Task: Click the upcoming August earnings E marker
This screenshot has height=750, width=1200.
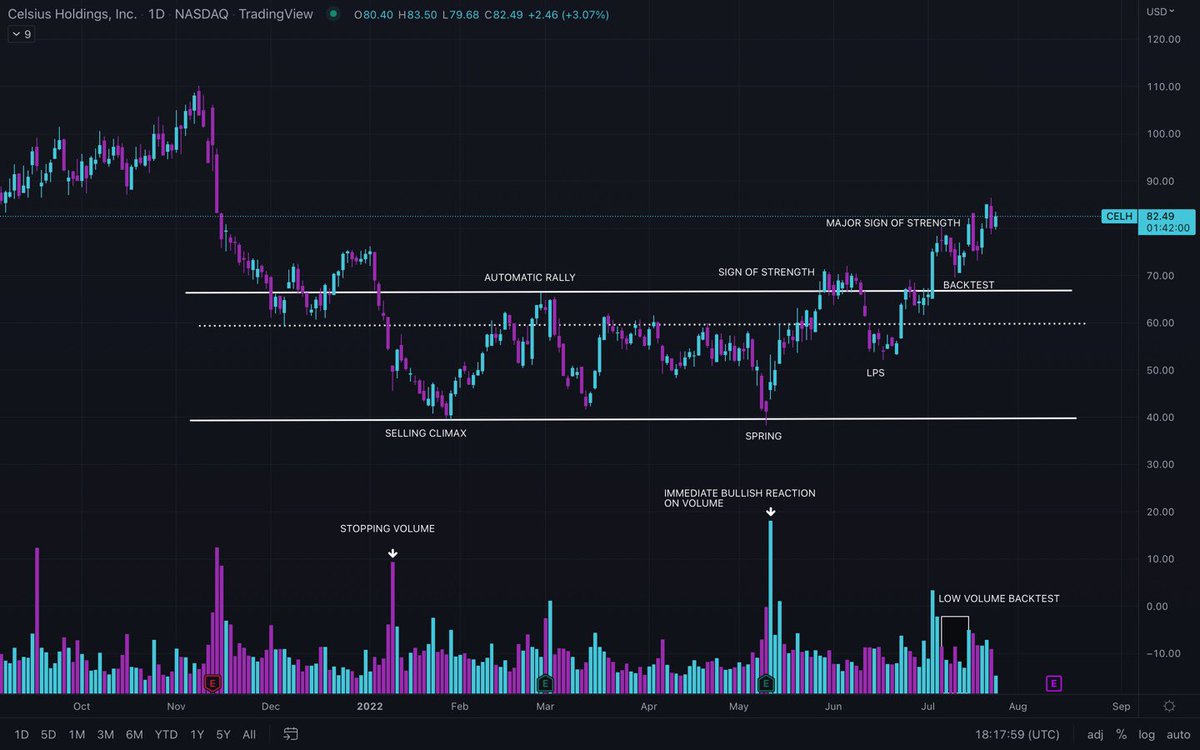Action: [1053, 683]
